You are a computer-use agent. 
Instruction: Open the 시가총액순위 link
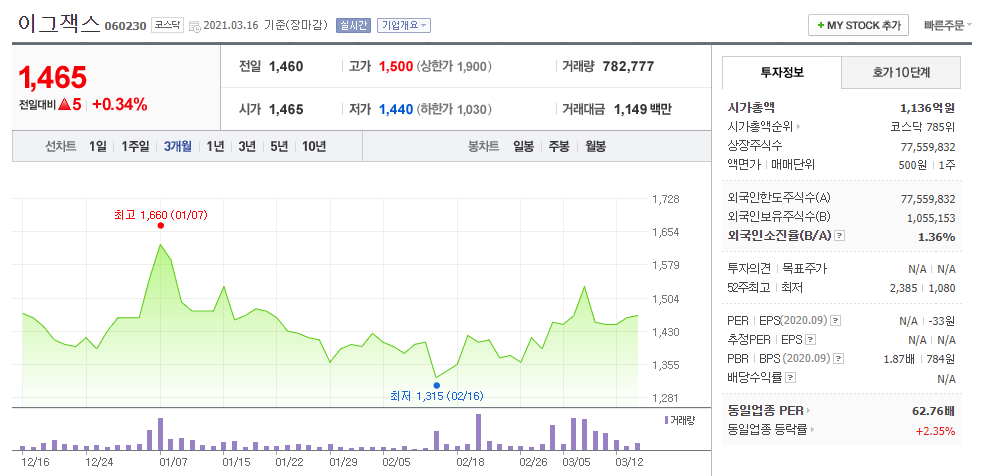pyautogui.click(x=763, y=127)
